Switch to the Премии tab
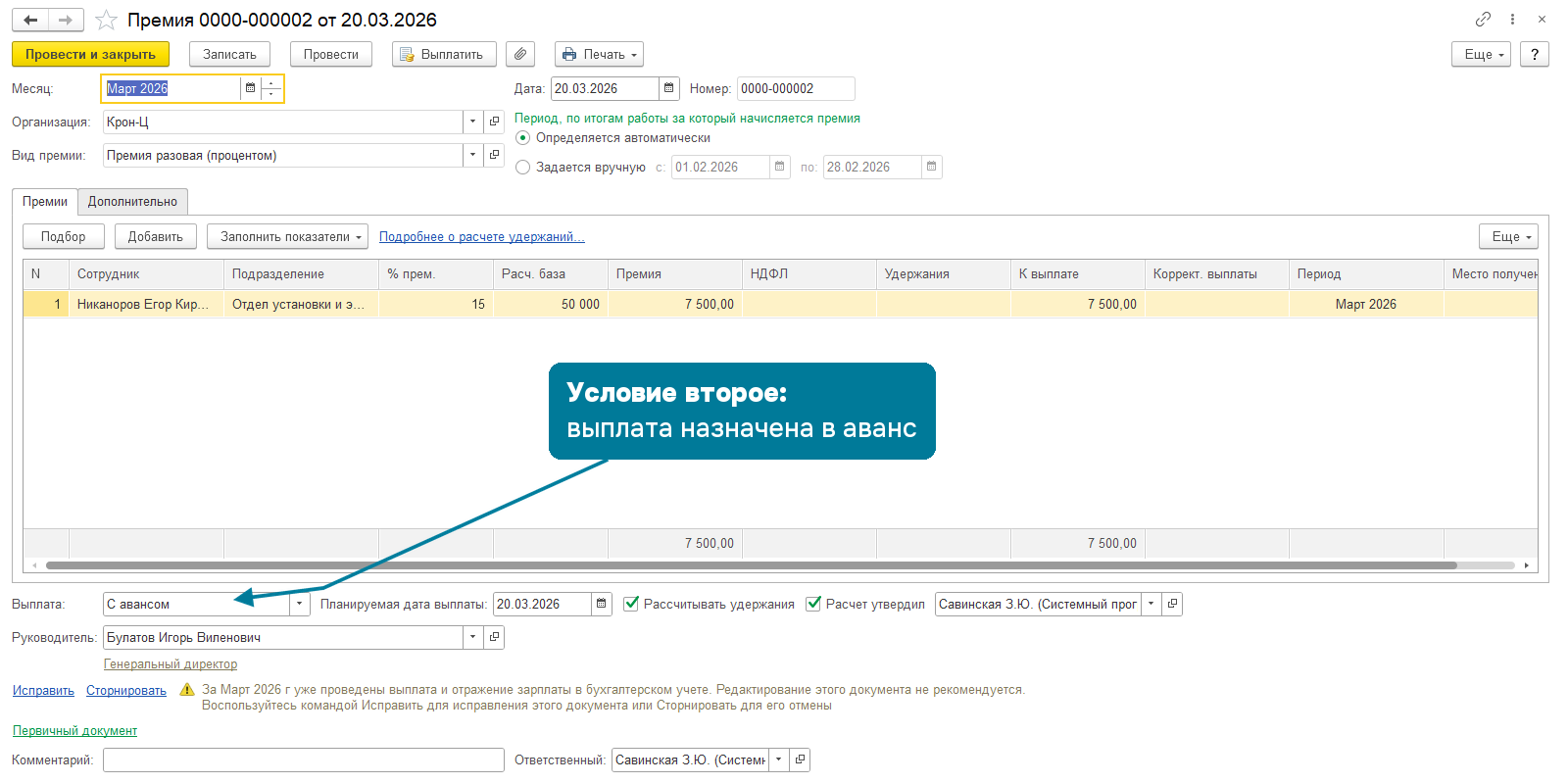The image size is (1568, 784). click(x=45, y=202)
